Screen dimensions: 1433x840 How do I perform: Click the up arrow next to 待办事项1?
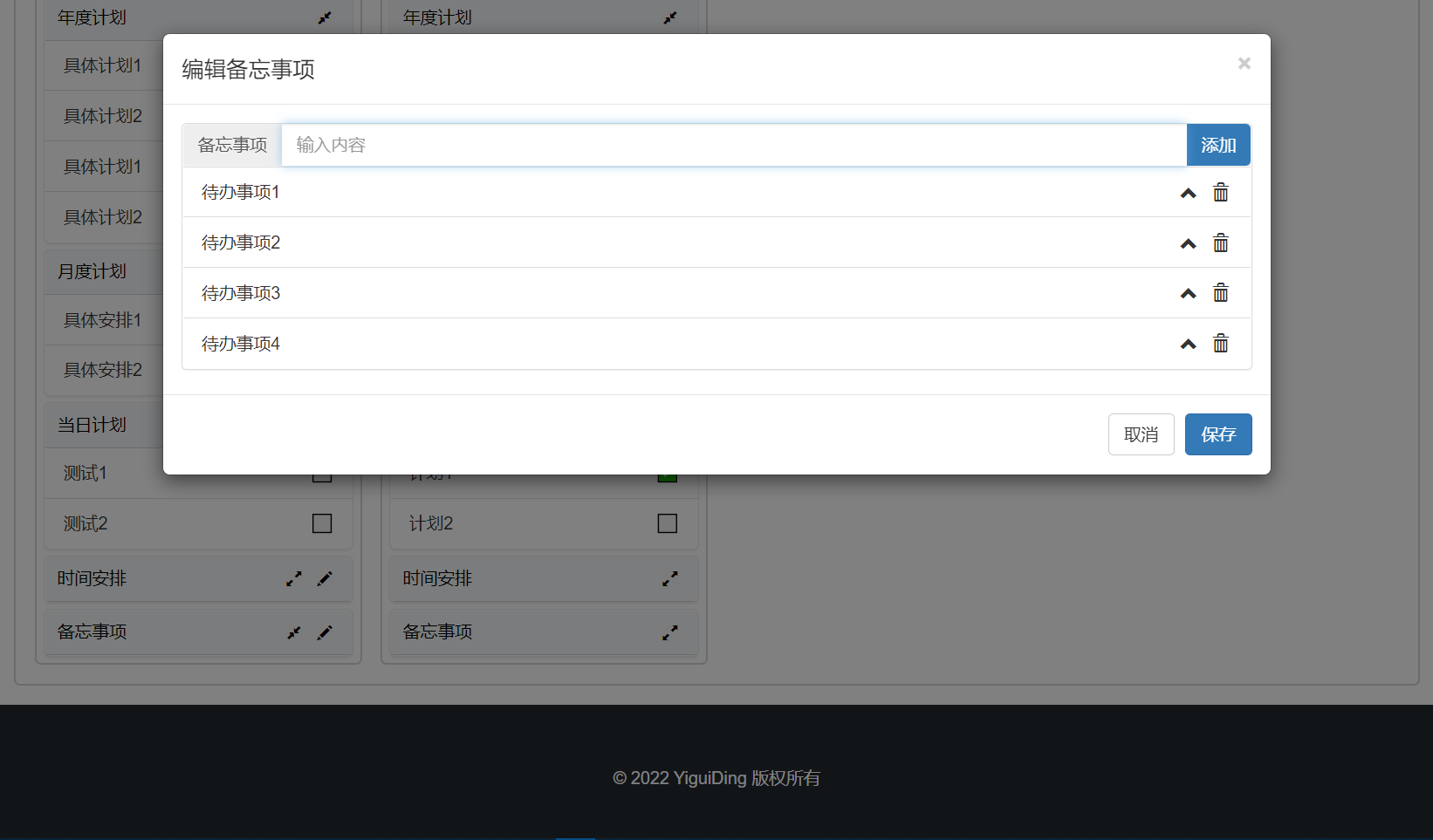(1188, 193)
